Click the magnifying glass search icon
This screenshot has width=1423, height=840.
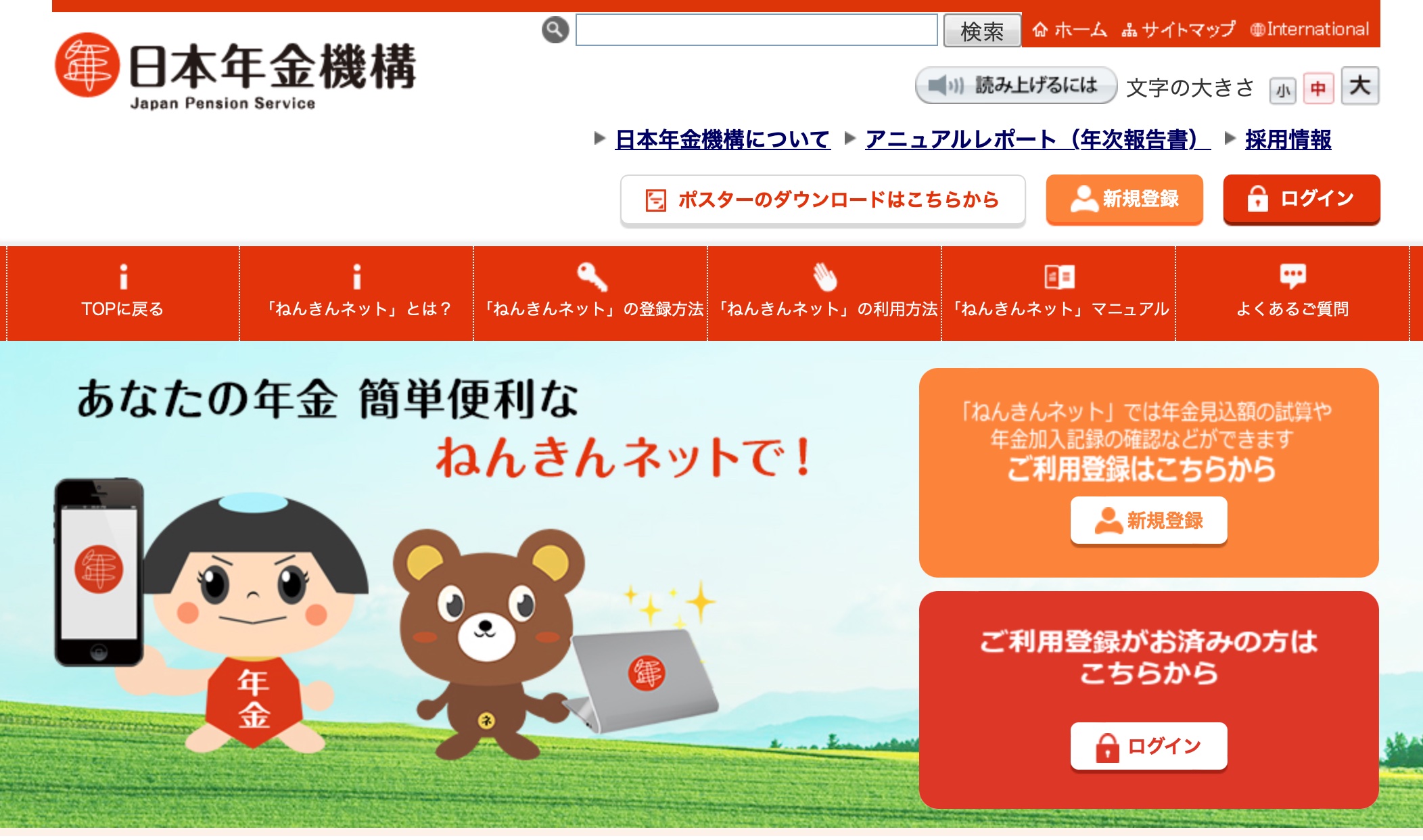tap(555, 30)
